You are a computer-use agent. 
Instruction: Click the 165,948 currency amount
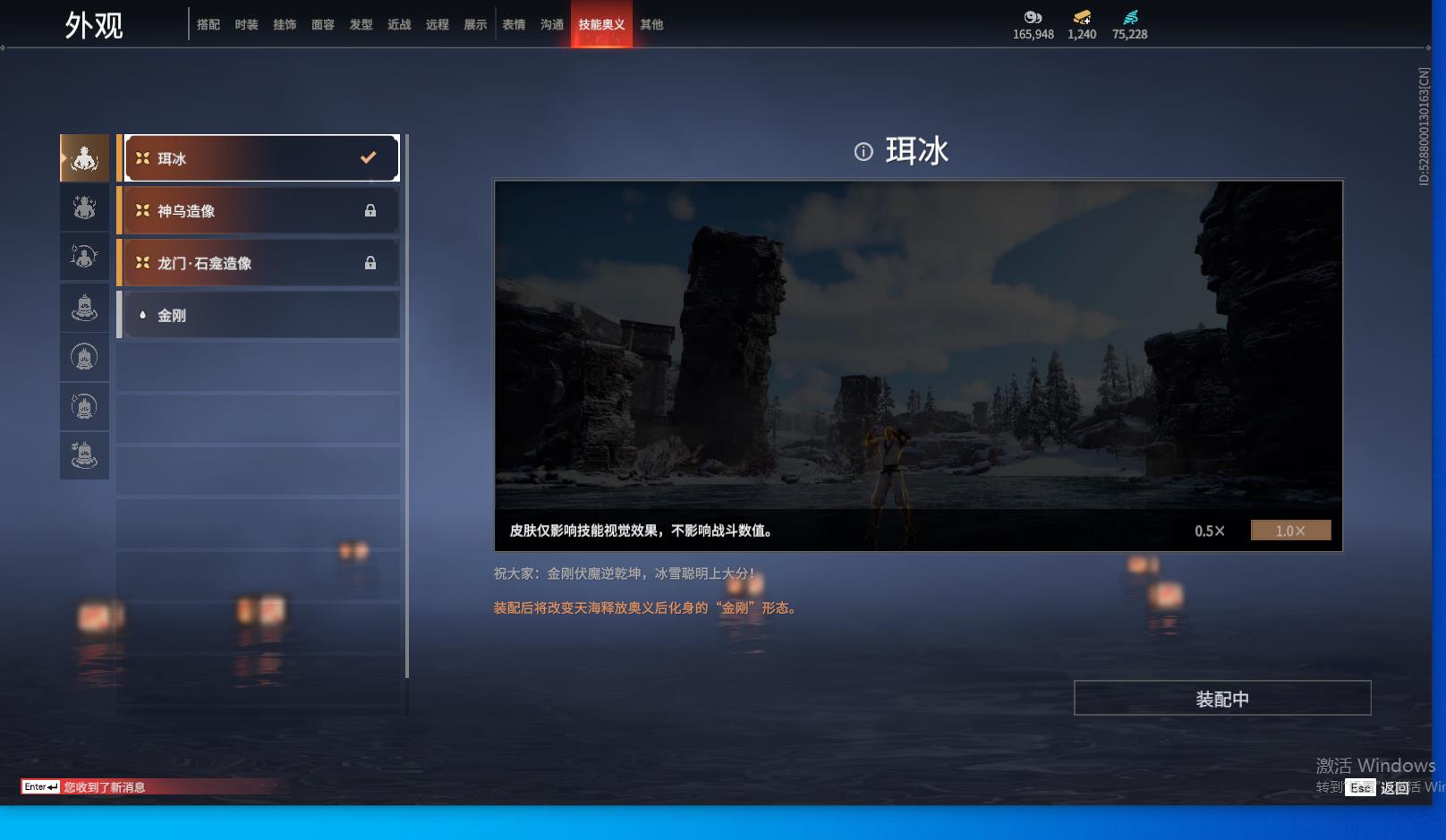point(1033,35)
